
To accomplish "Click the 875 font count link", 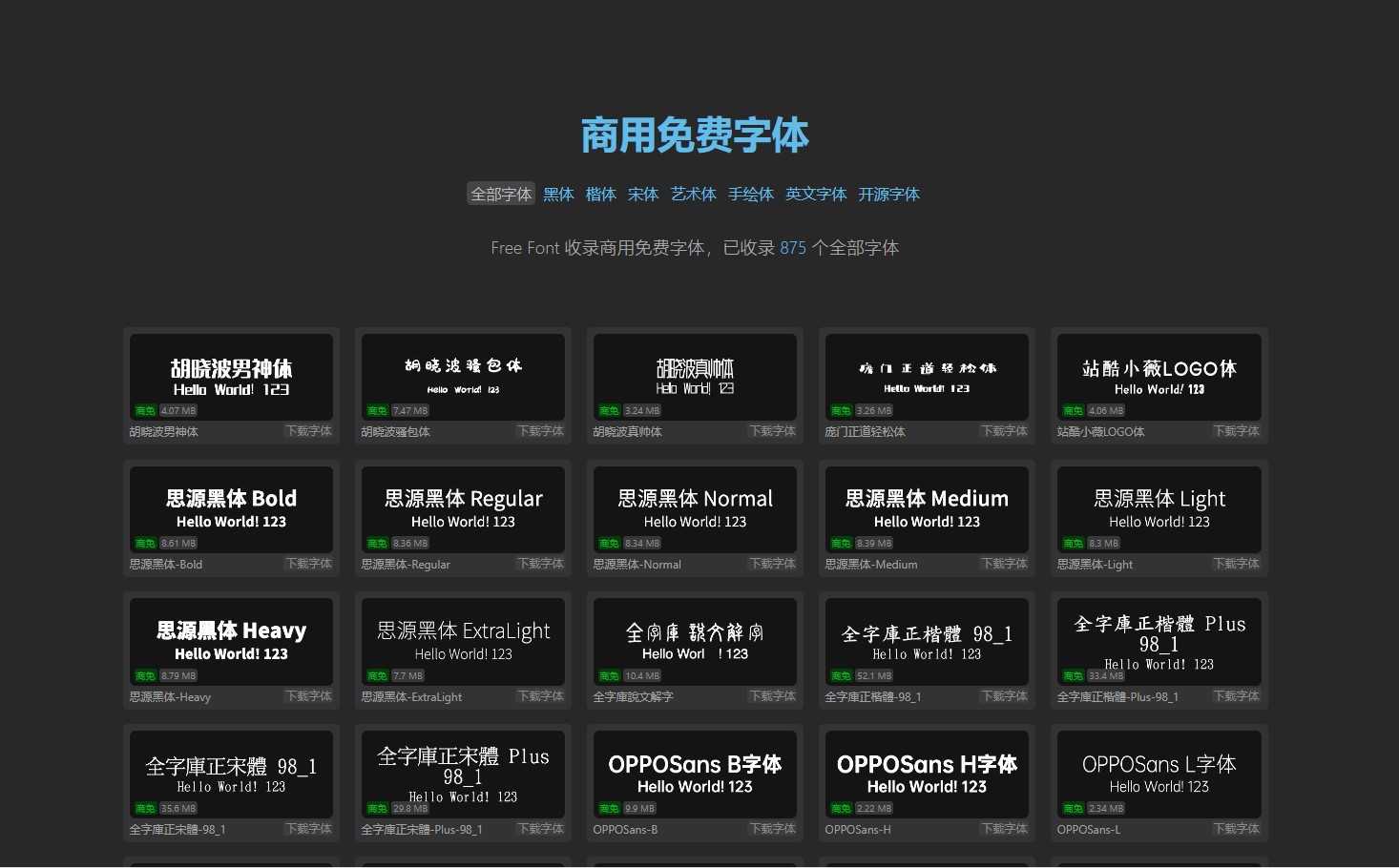I will tap(792, 248).
